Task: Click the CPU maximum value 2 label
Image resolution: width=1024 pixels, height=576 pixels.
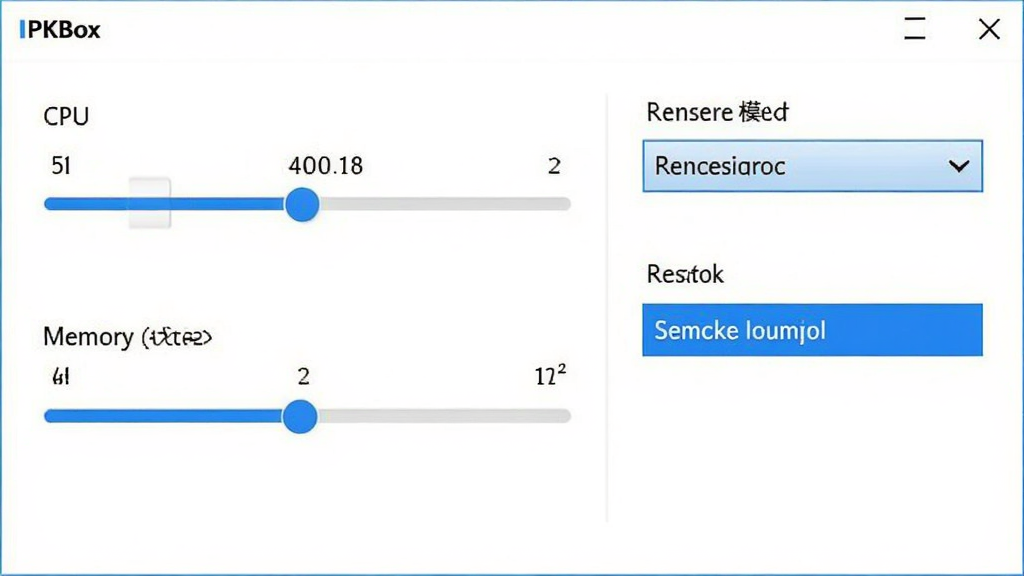Action: point(554,166)
